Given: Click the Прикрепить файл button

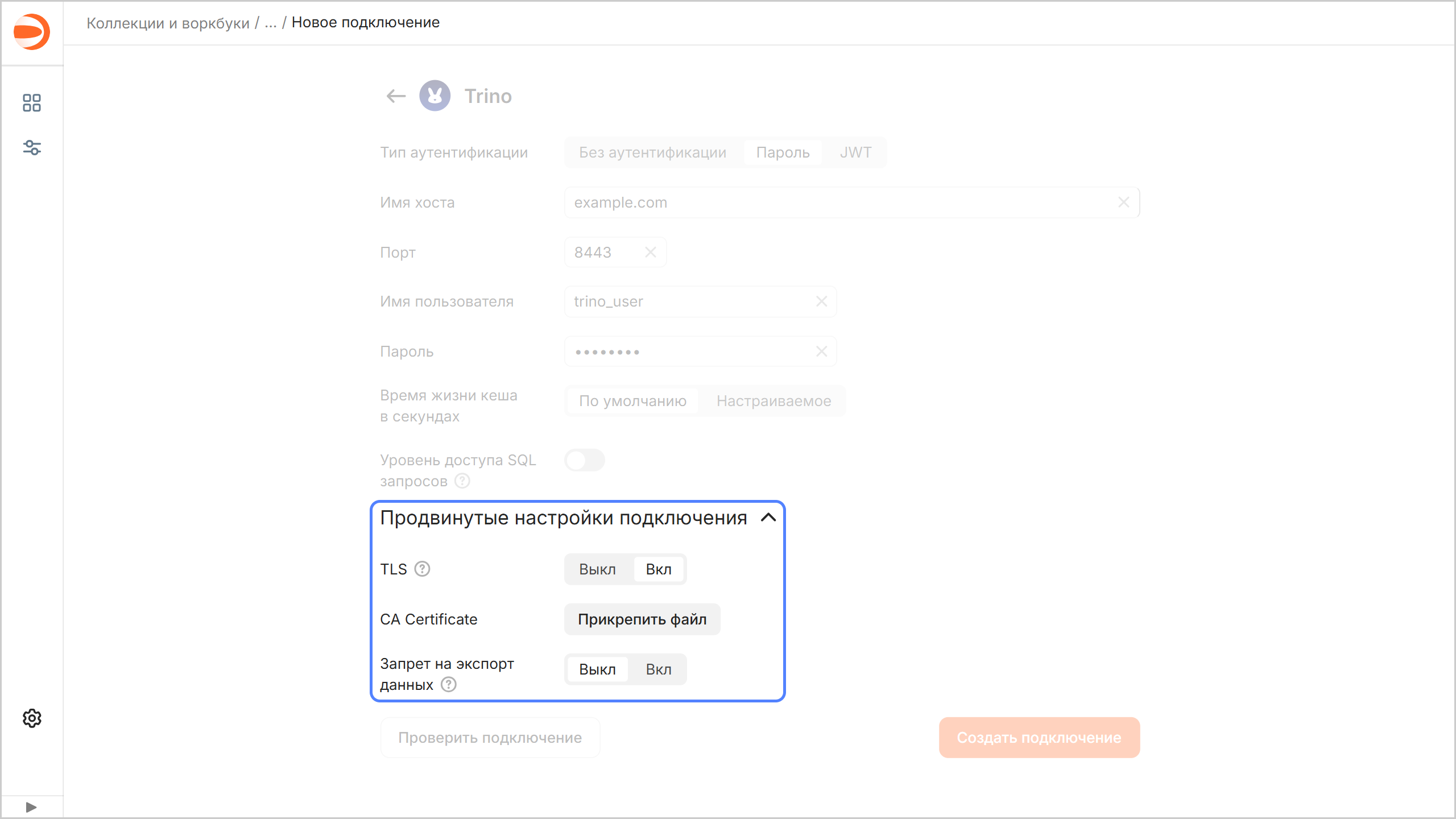Looking at the screenshot, I should tap(642, 619).
